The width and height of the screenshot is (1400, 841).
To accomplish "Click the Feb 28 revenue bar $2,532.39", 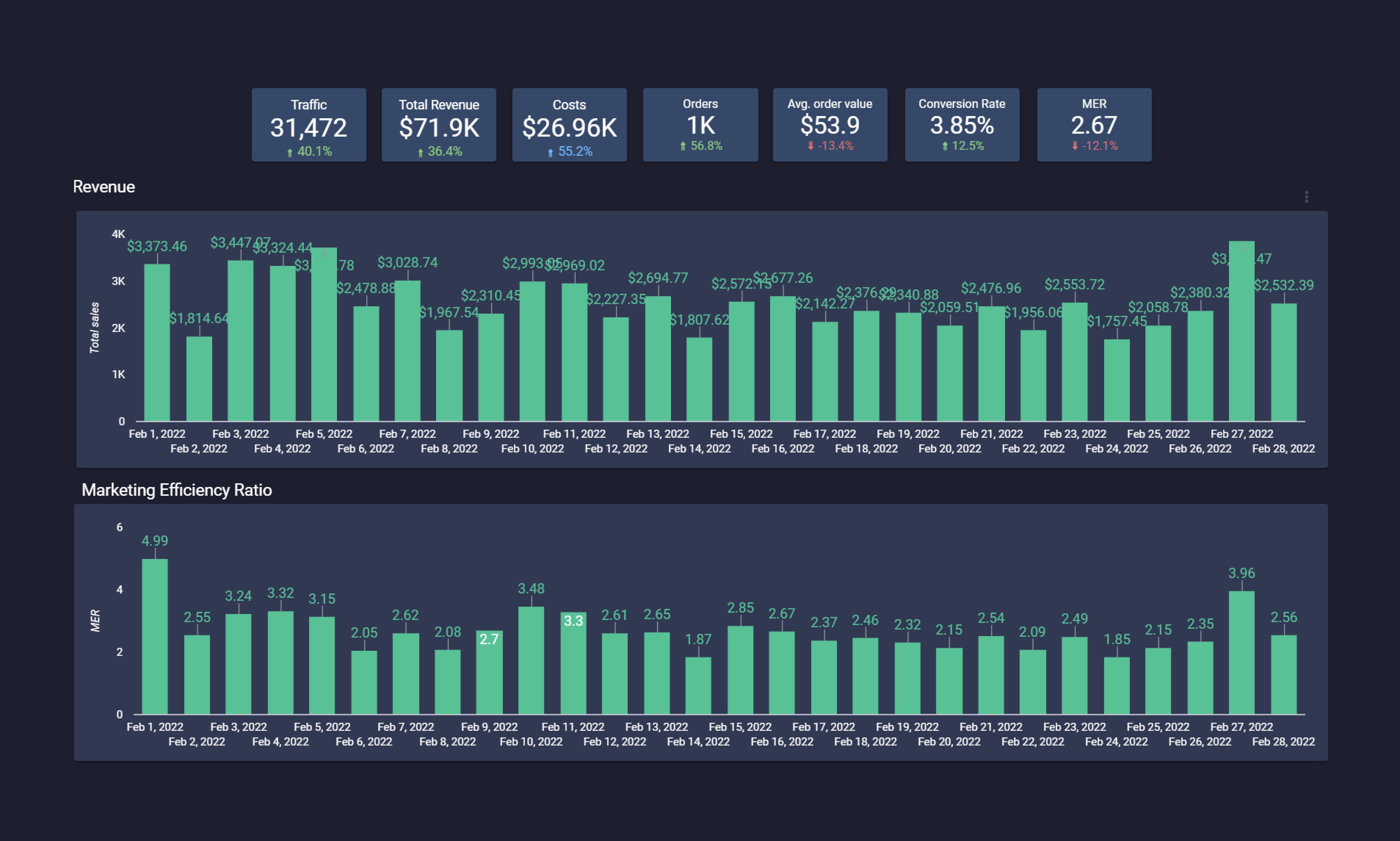I will click(1284, 362).
